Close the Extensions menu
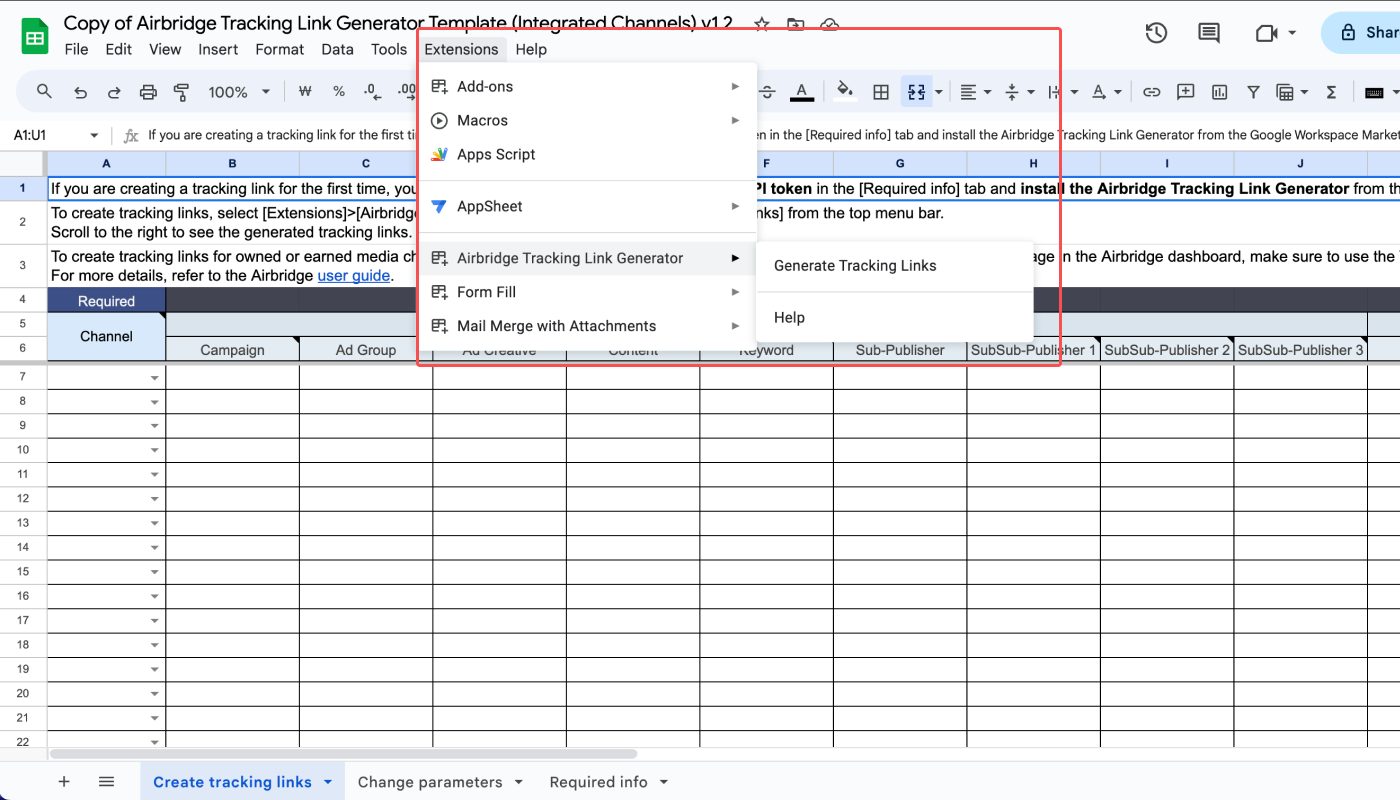 click(x=461, y=49)
